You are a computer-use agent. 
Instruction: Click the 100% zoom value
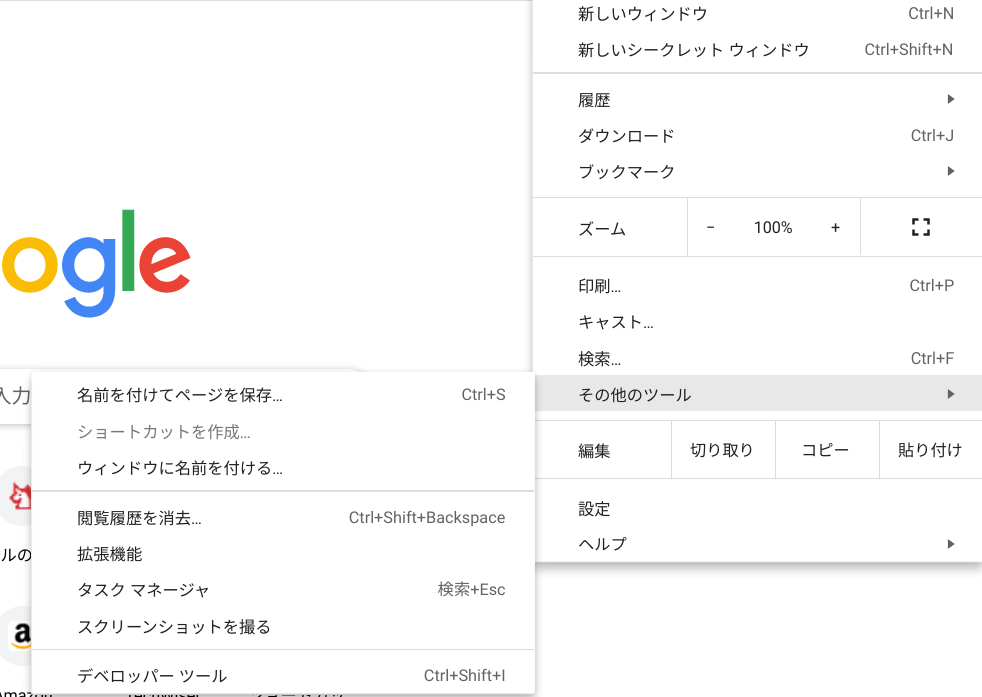click(x=773, y=227)
